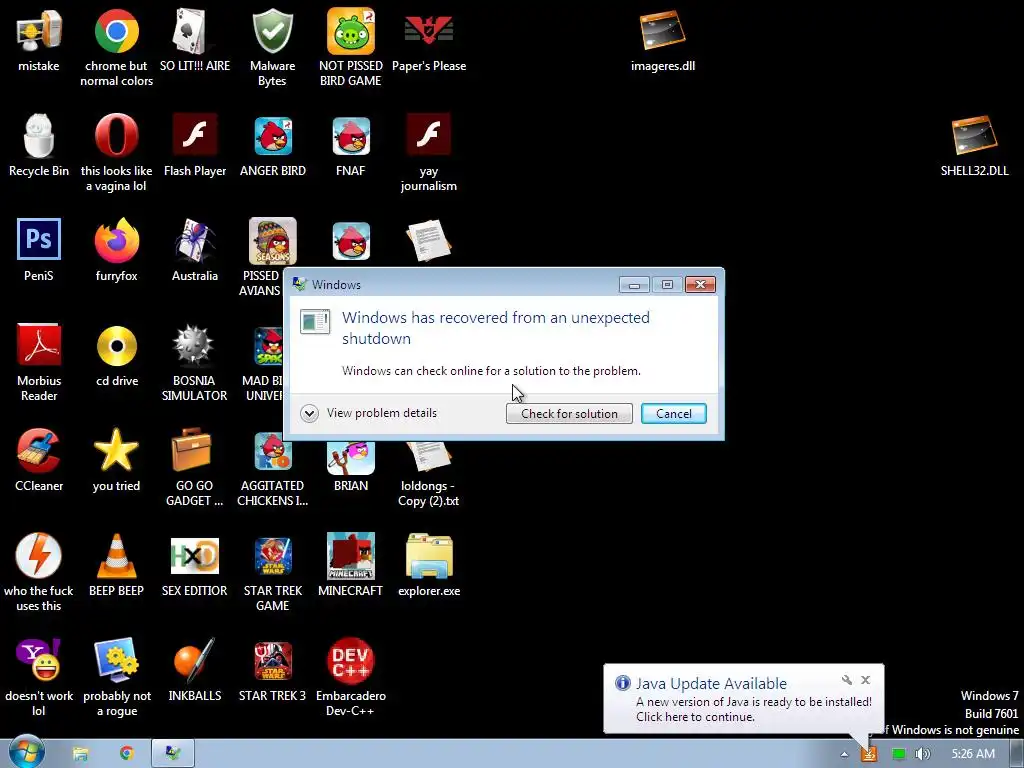Select the 'who the fuck uses this' icon
This screenshot has width=1024, height=768.
pyautogui.click(x=39, y=555)
